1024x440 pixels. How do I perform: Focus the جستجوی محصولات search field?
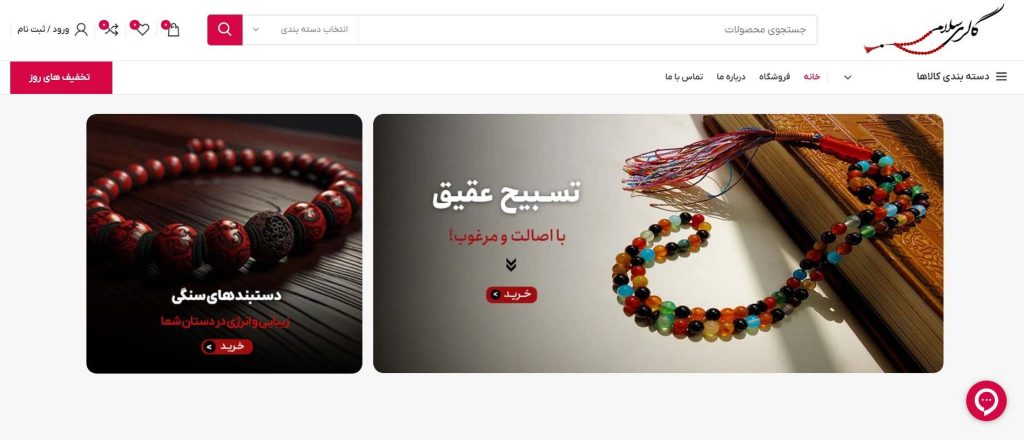coord(587,30)
